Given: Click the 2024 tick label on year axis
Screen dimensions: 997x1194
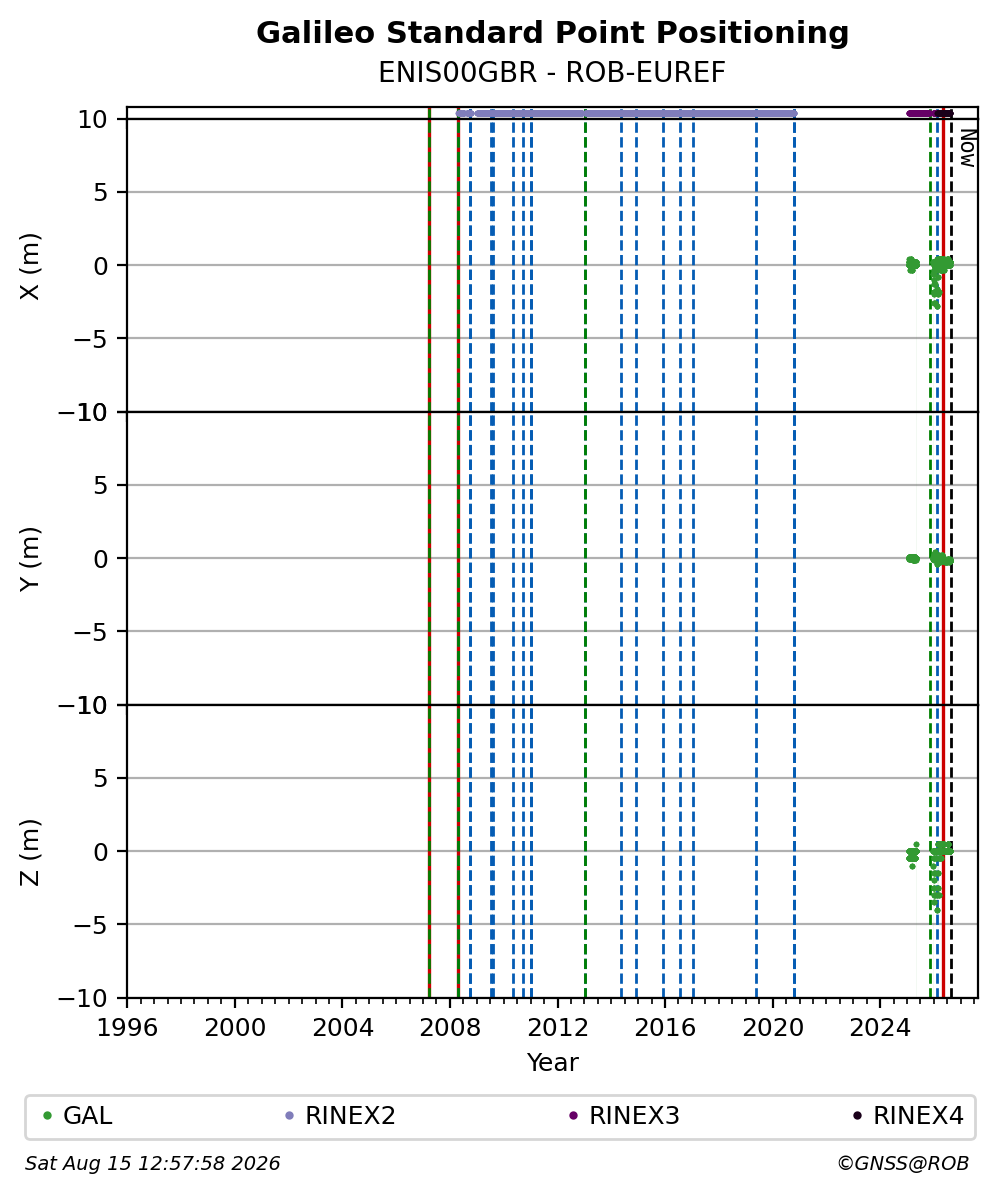Looking at the screenshot, I should 880,1029.
